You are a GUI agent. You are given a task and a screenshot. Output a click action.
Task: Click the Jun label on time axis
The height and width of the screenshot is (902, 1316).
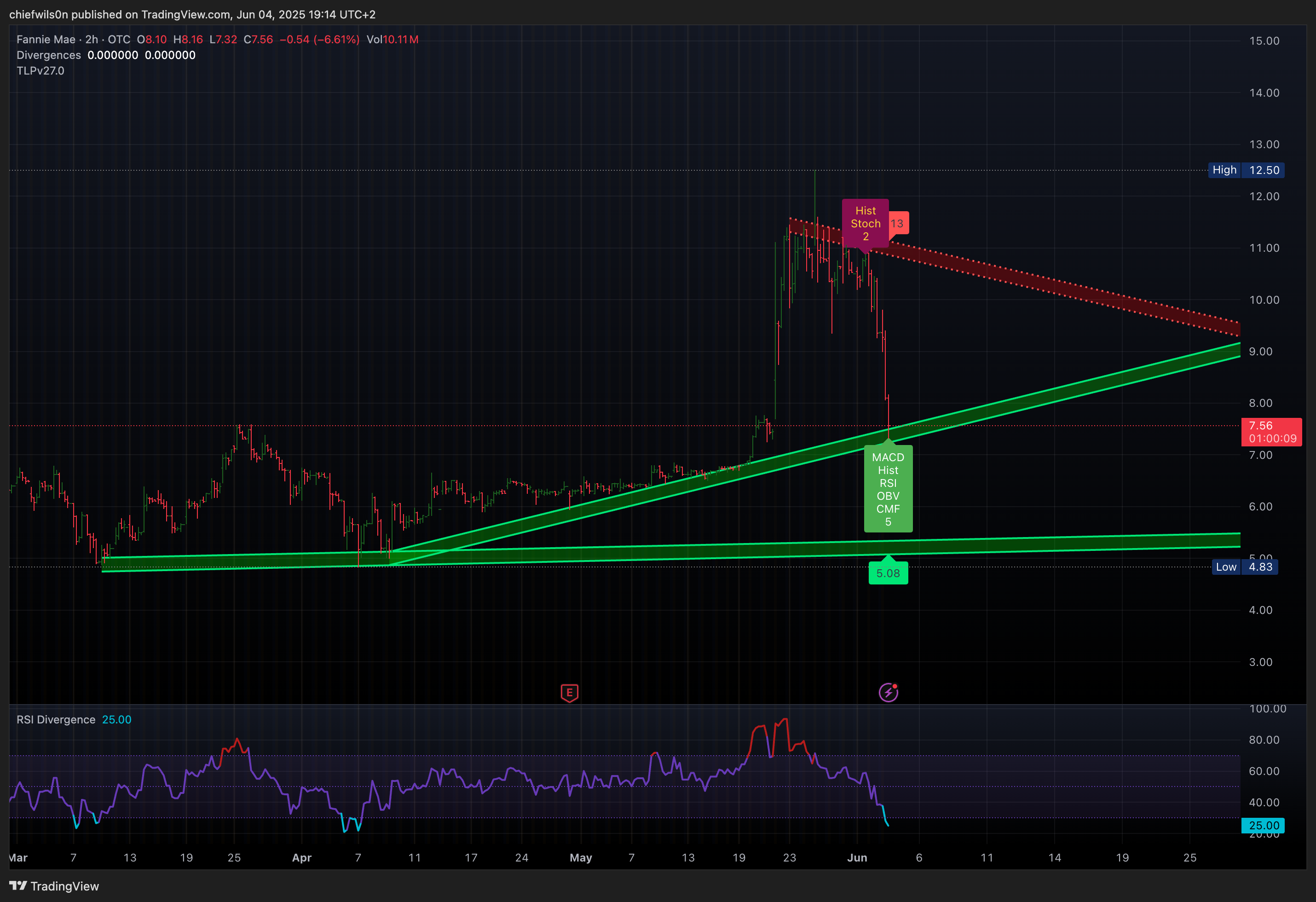(857, 858)
